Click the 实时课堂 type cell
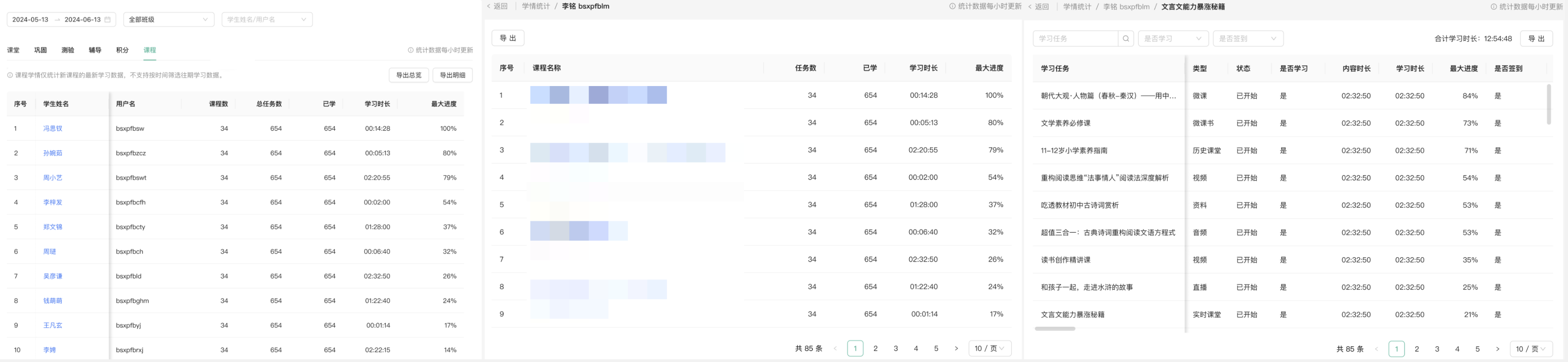The width and height of the screenshot is (1568, 362). 1206,314
